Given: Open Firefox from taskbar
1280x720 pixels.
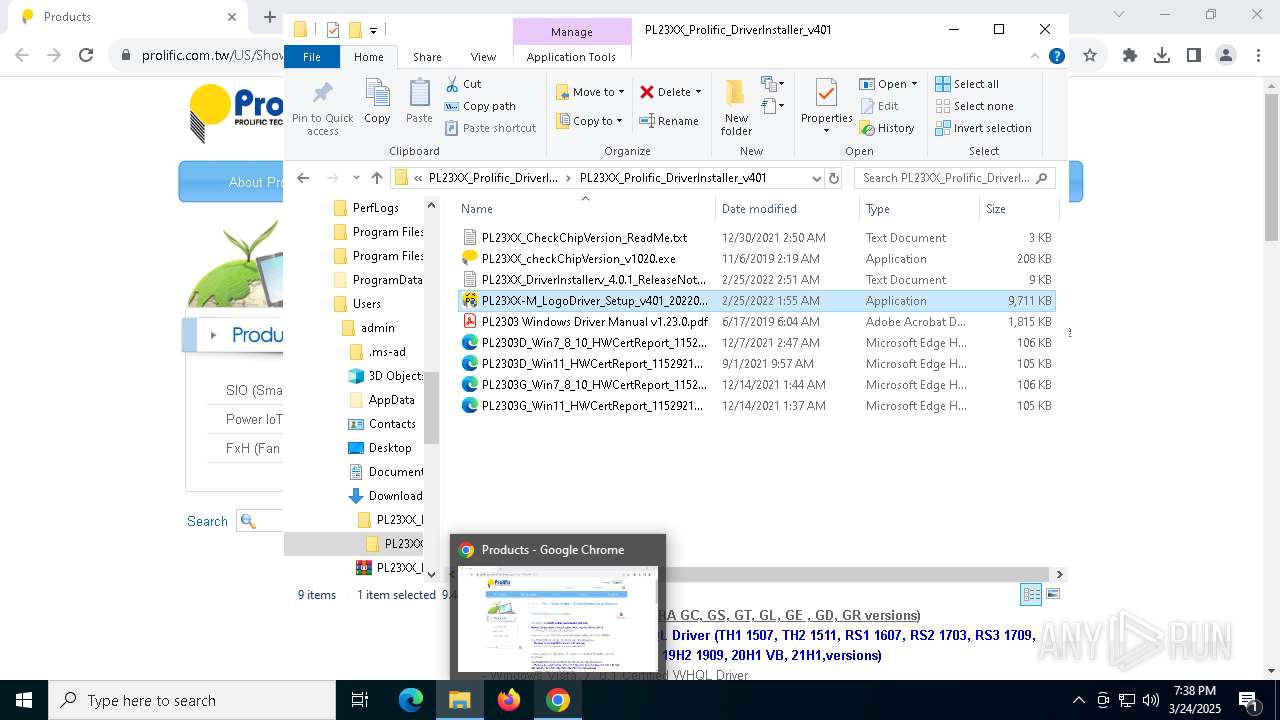Looking at the screenshot, I should (509, 700).
